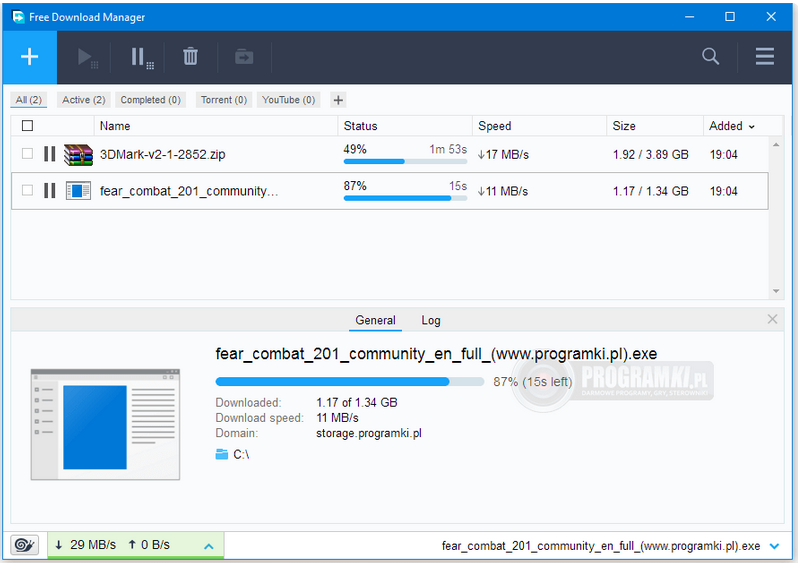
Task: Open the Torrent (0) filter
Action: pyautogui.click(x=223, y=100)
